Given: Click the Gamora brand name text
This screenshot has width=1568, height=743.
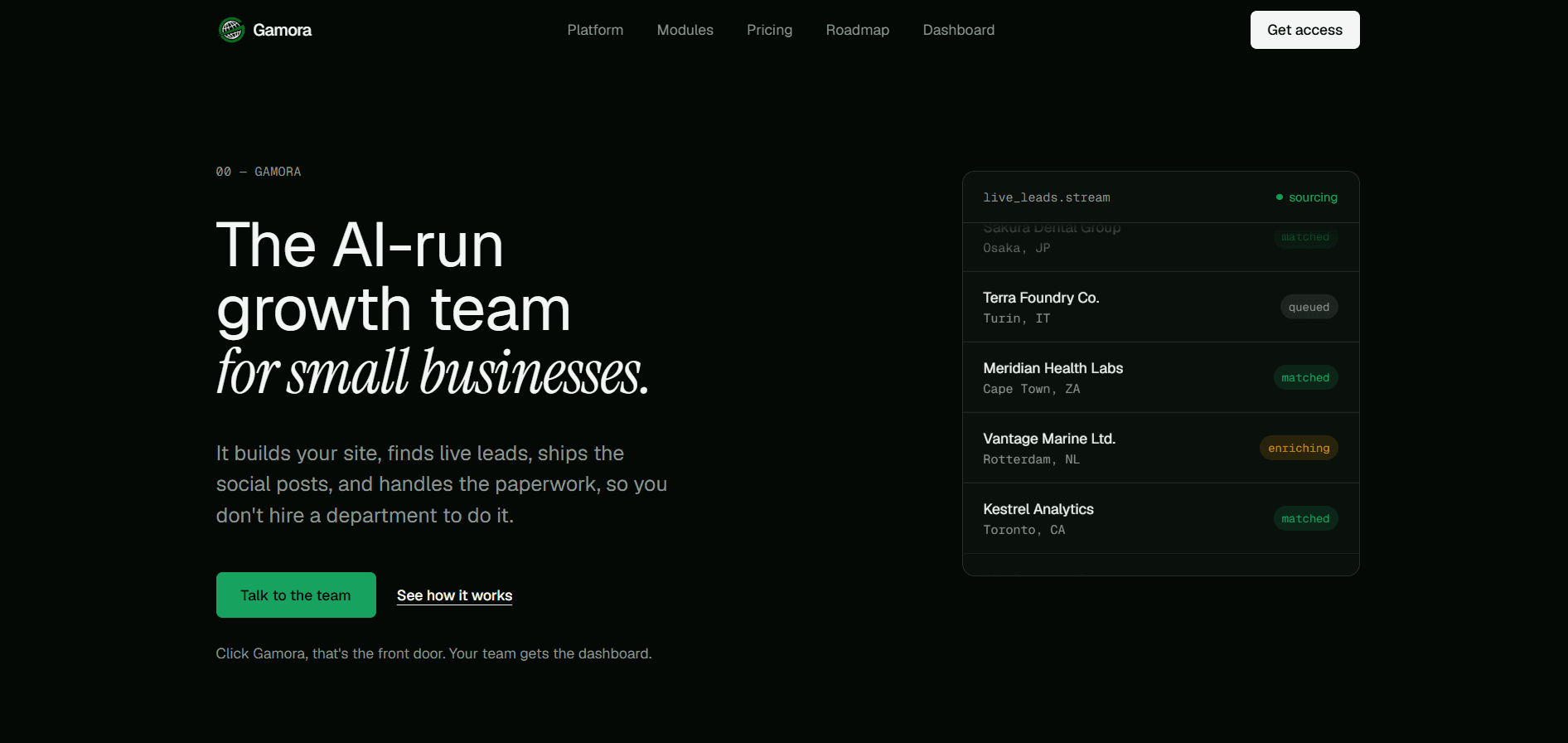Looking at the screenshot, I should [282, 30].
